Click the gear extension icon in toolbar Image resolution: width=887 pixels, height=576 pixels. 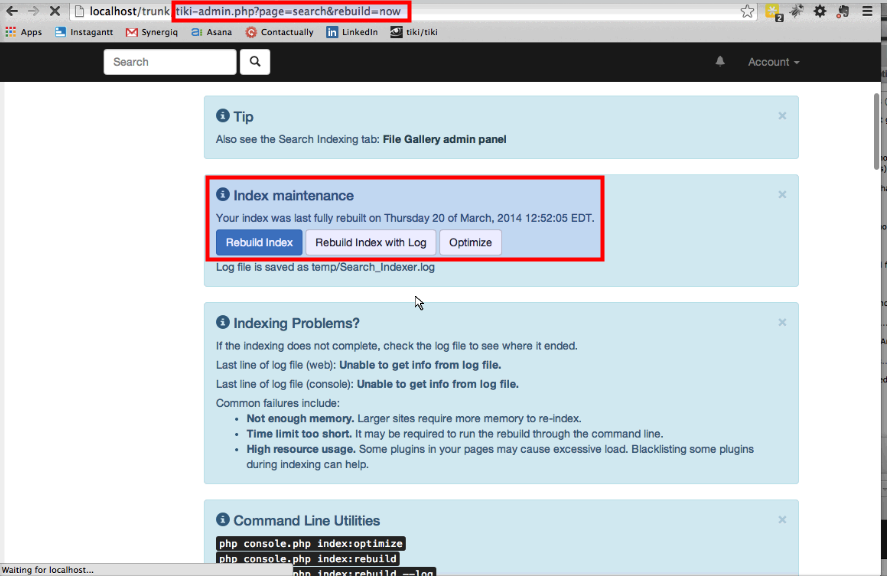[x=820, y=12]
